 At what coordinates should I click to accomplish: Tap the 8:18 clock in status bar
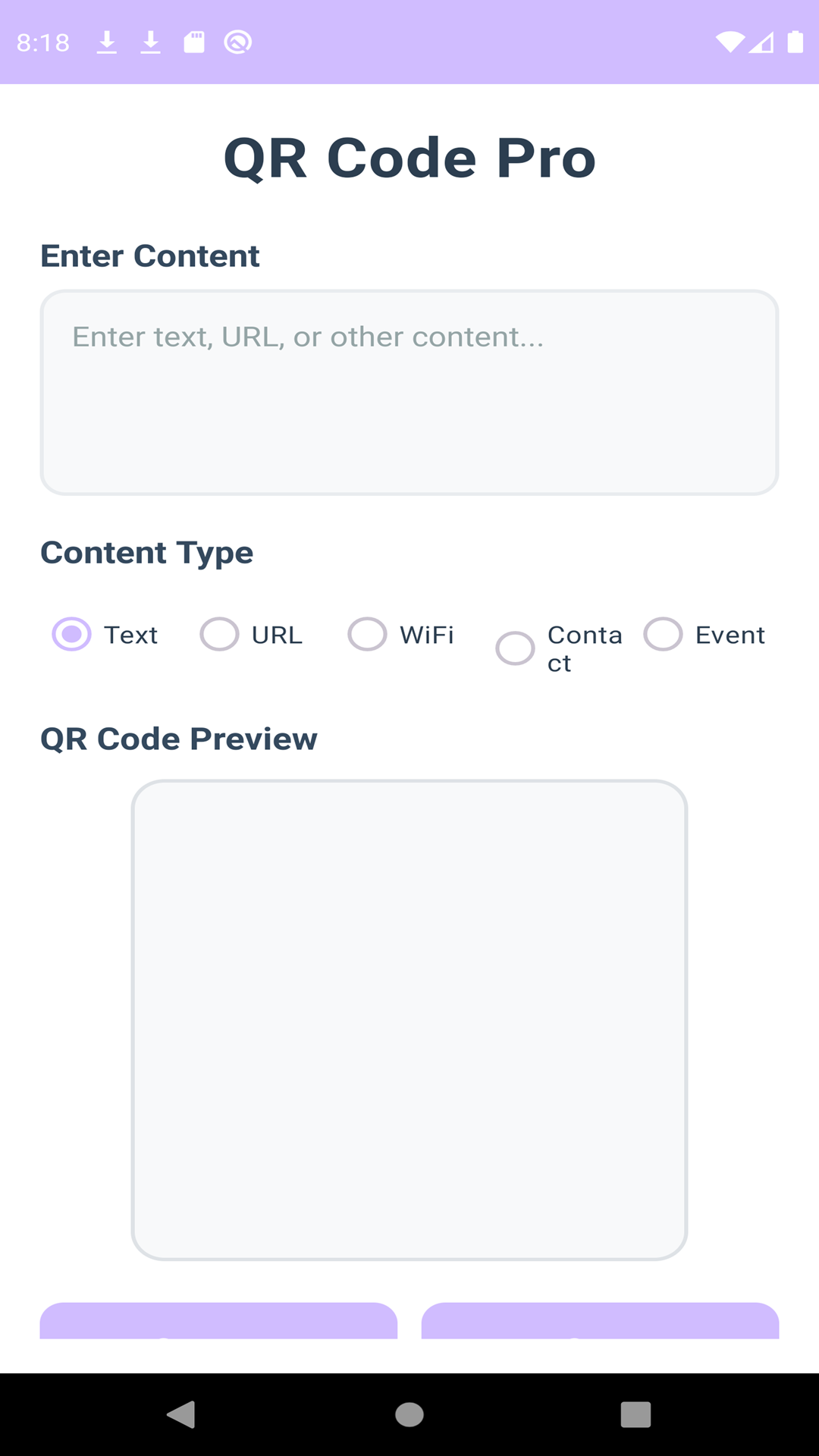pos(43,42)
